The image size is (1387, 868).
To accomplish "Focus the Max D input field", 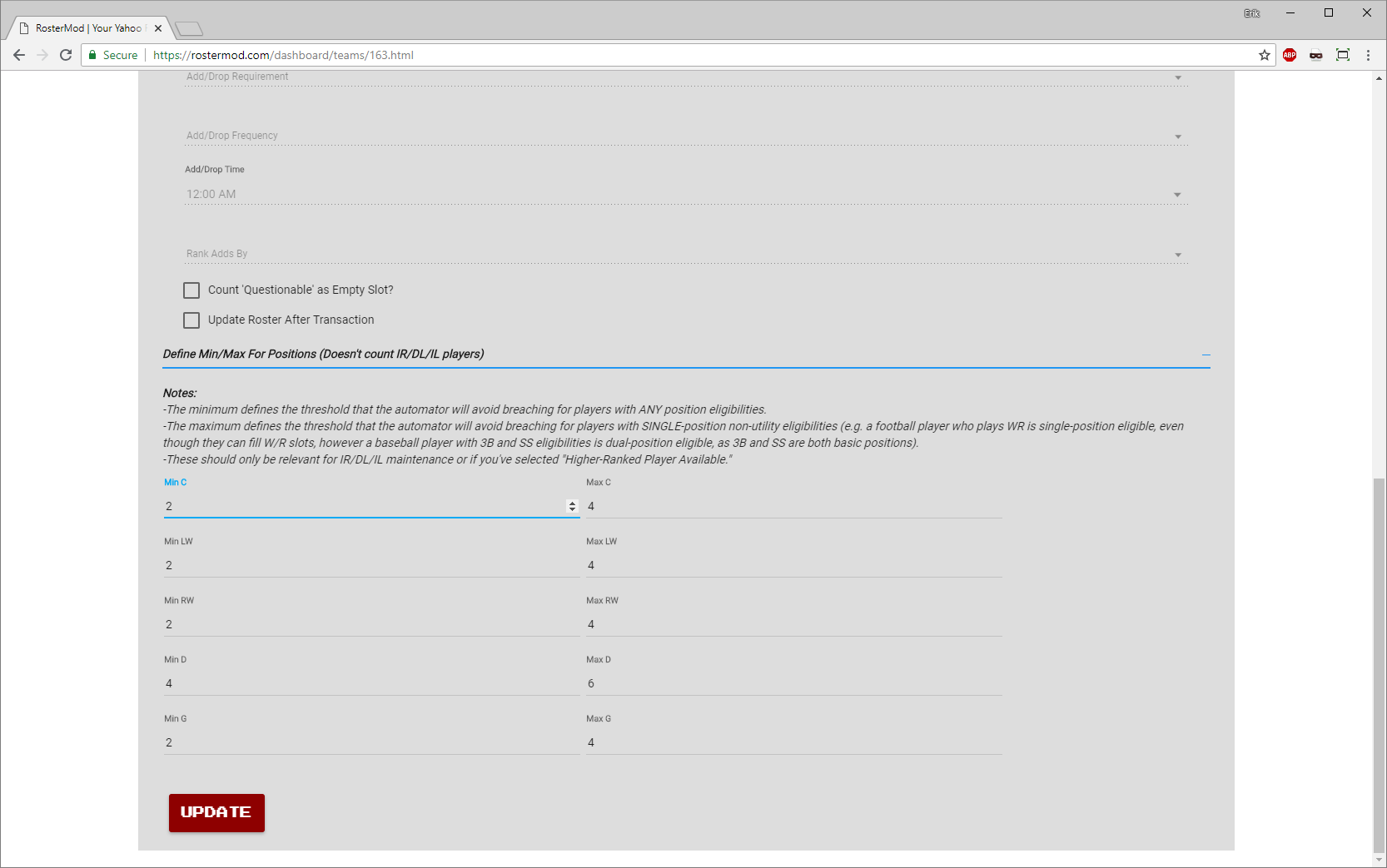I will [x=794, y=683].
